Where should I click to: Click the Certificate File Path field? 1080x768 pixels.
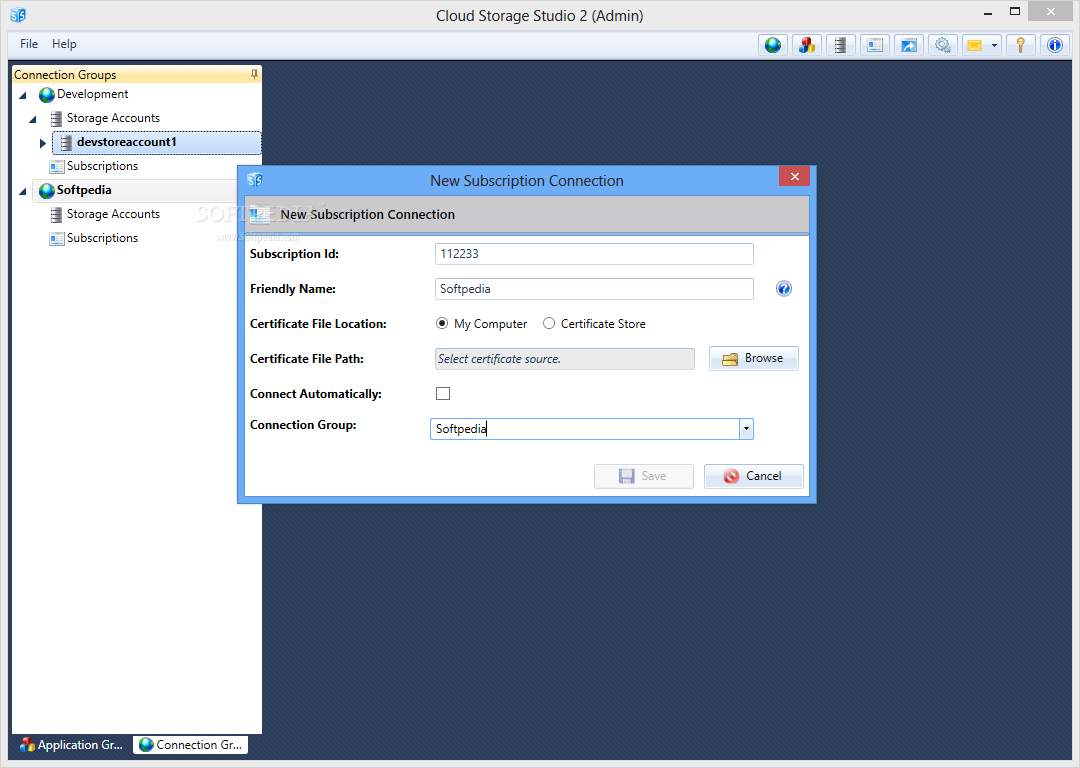pyautogui.click(x=565, y=359)
